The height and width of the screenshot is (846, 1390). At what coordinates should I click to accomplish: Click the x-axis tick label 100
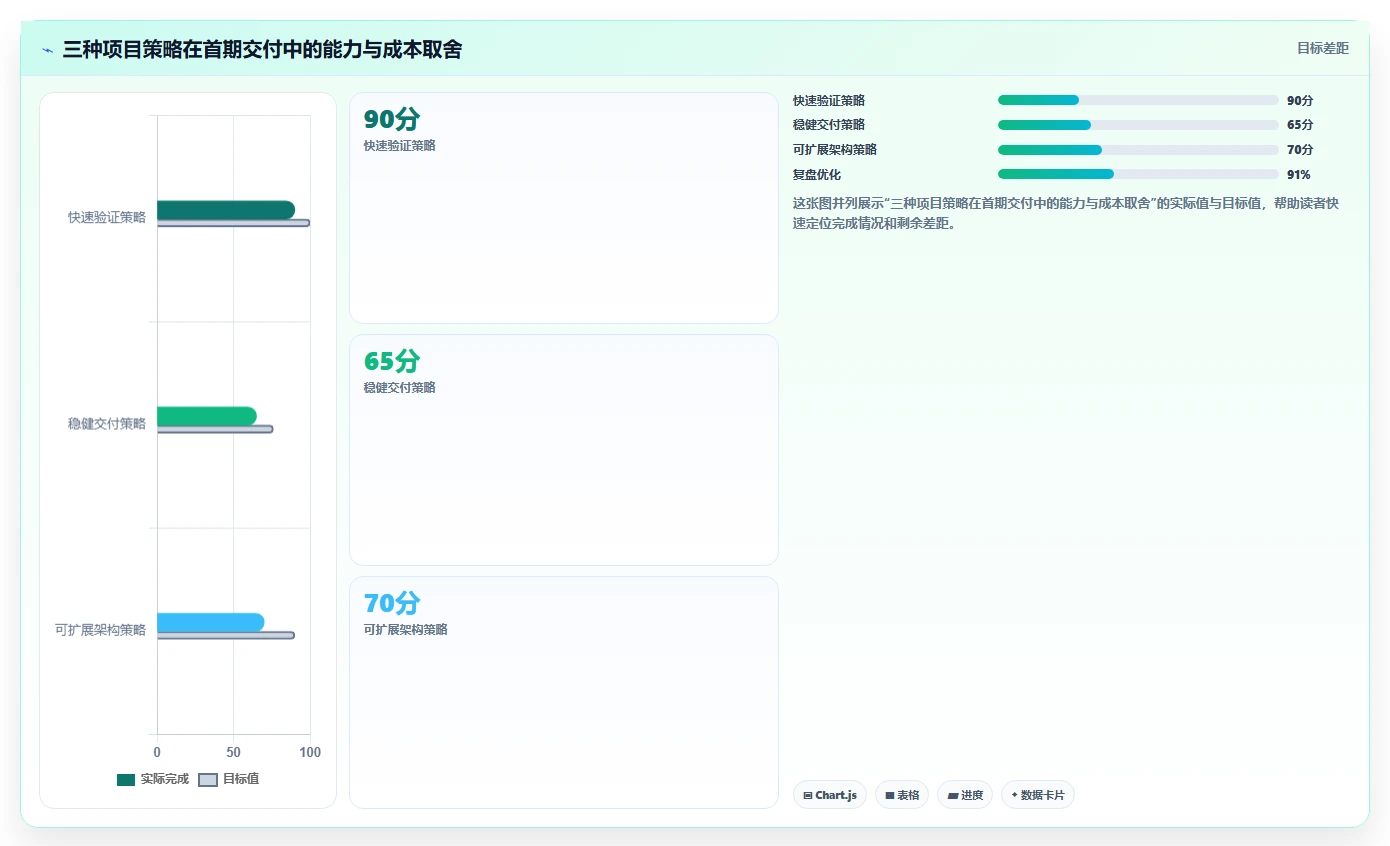tap(310, 752)
